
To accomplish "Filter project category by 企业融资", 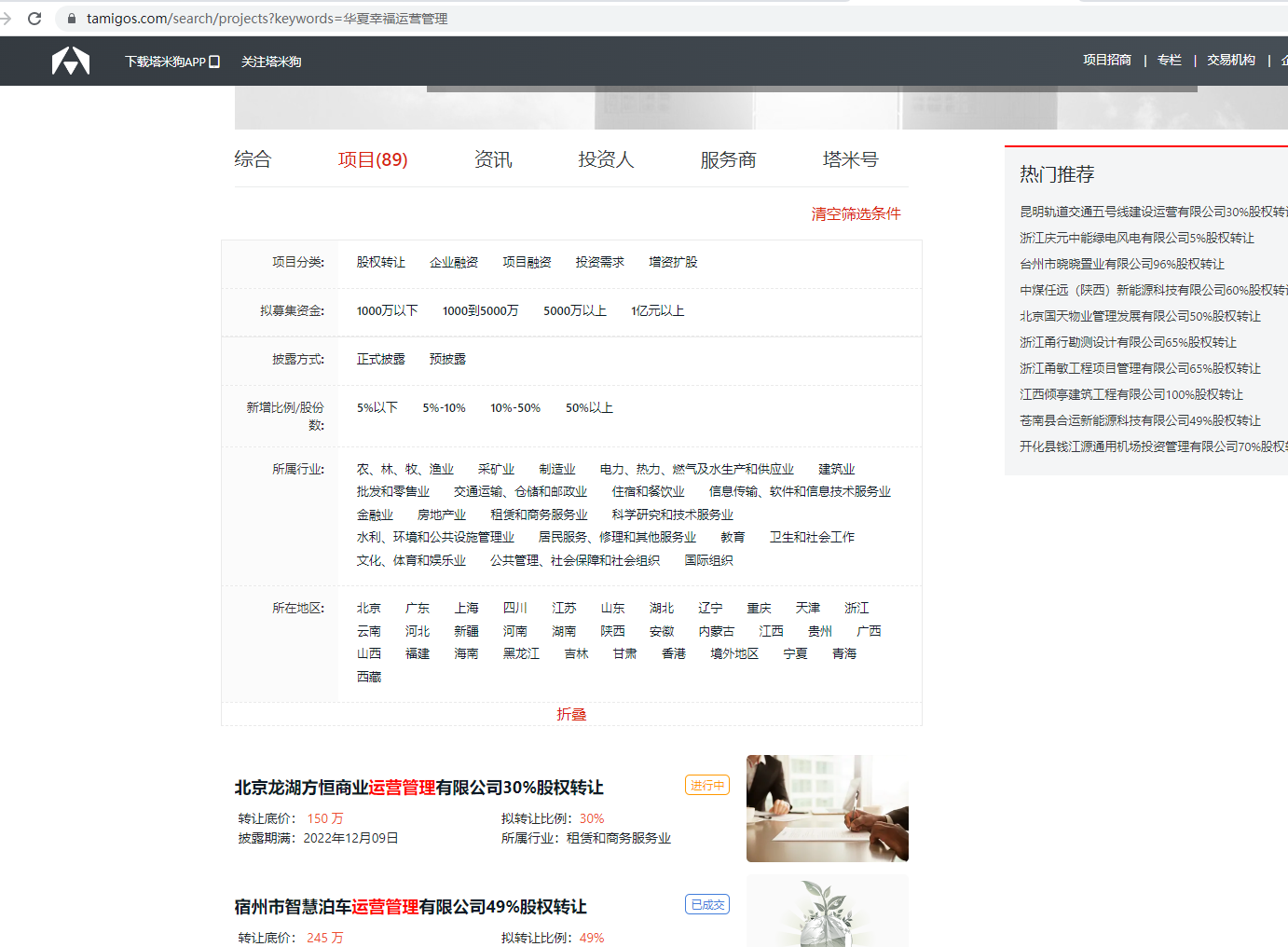I will [454, 262].
